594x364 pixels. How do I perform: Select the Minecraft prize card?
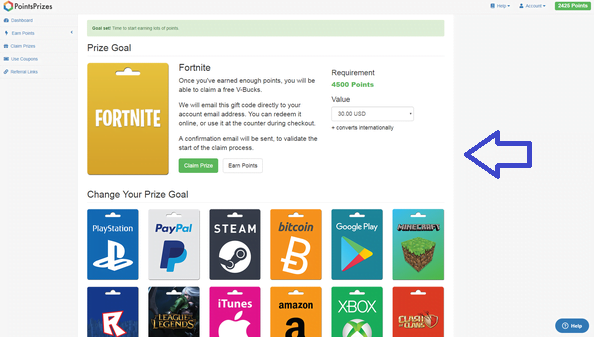tap(418, 245)
